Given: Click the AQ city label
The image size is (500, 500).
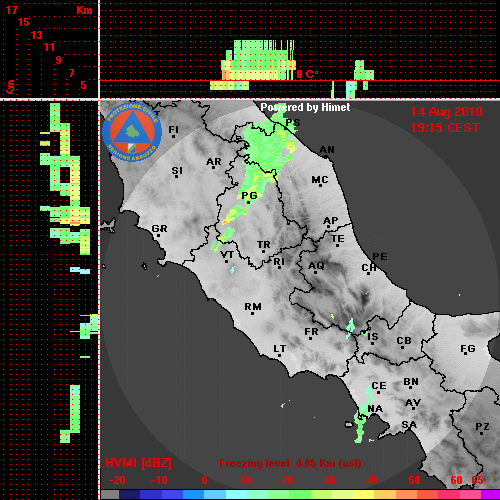Looking at the screenshot, I should [x=316, y=266].
